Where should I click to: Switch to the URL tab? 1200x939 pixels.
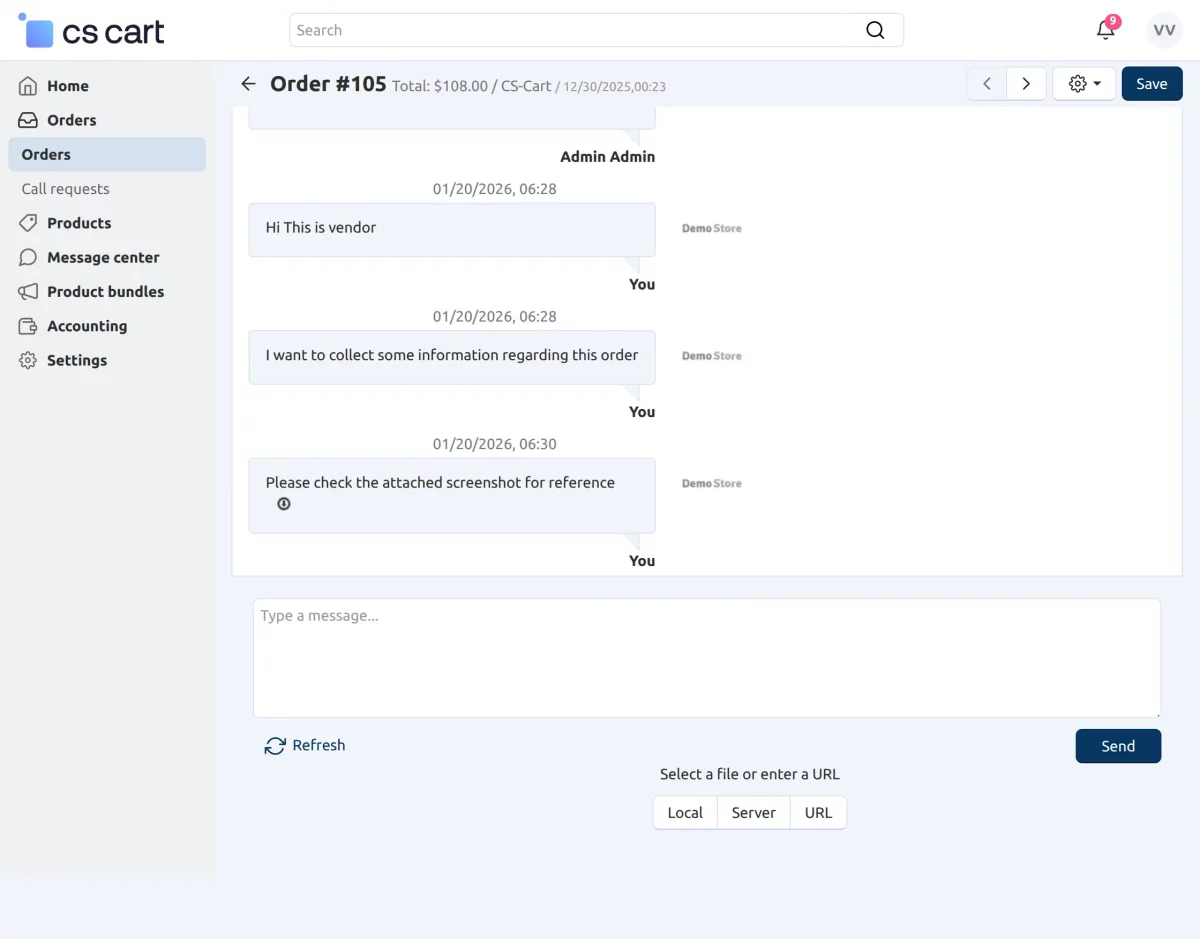point(818,812)
